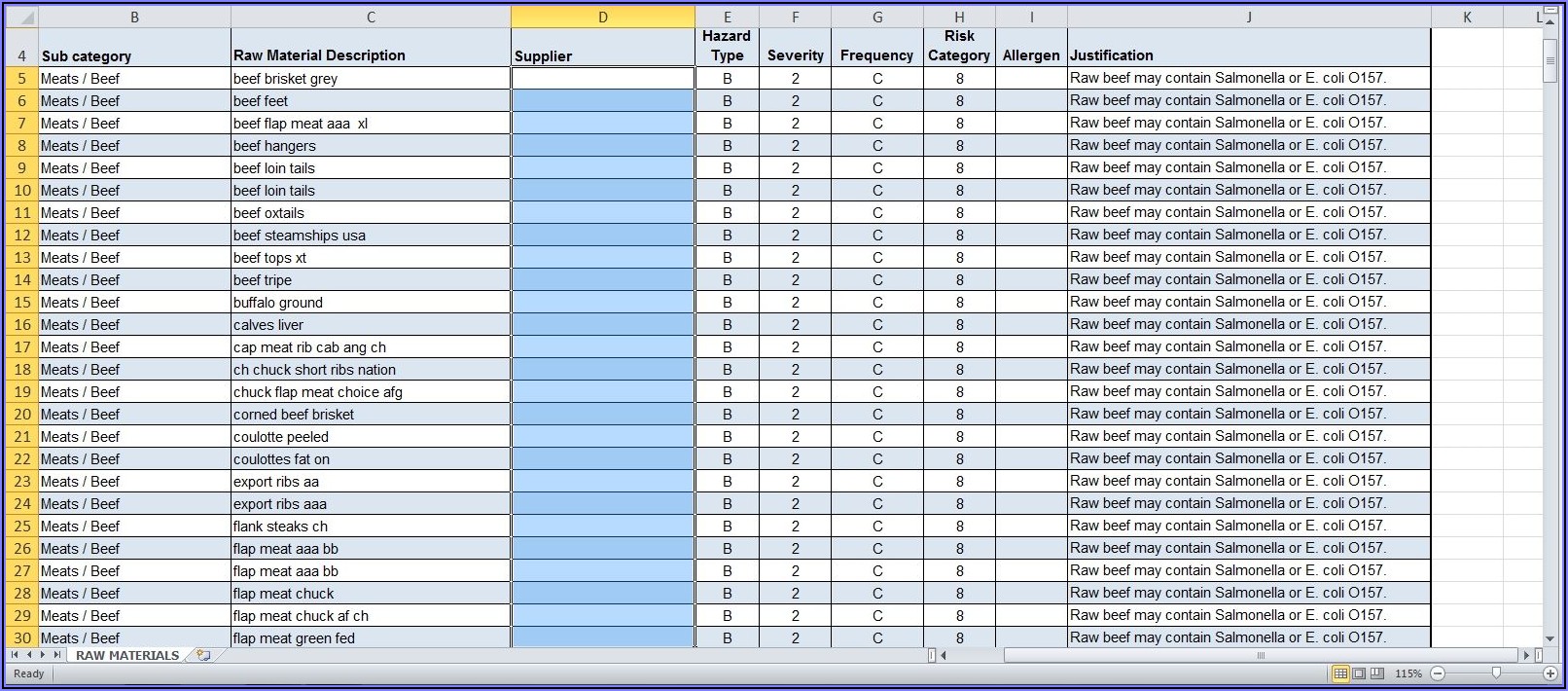1568x691 pixels.
Task: Go to the previous sheet tab
Action: (x=28, y=656)
